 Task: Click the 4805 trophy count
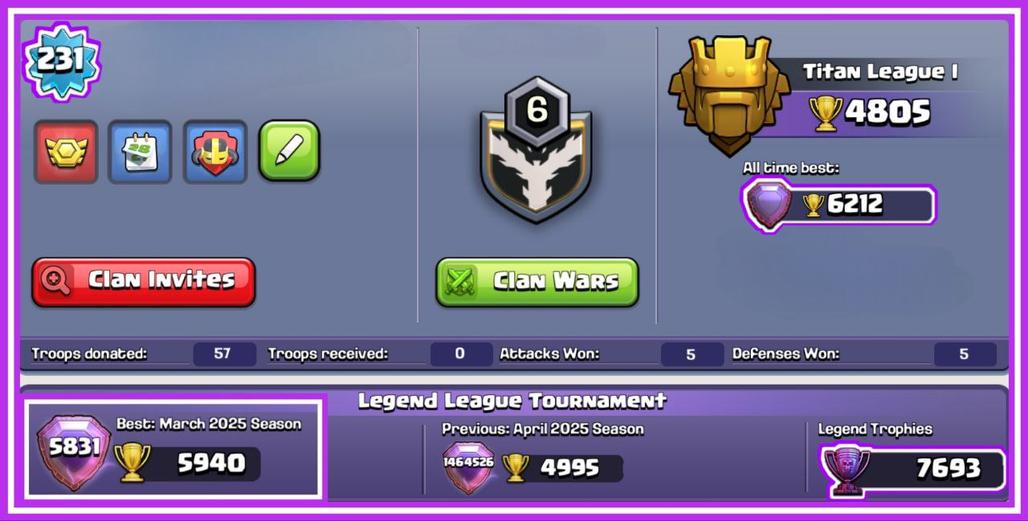click(x=887, y=112)
